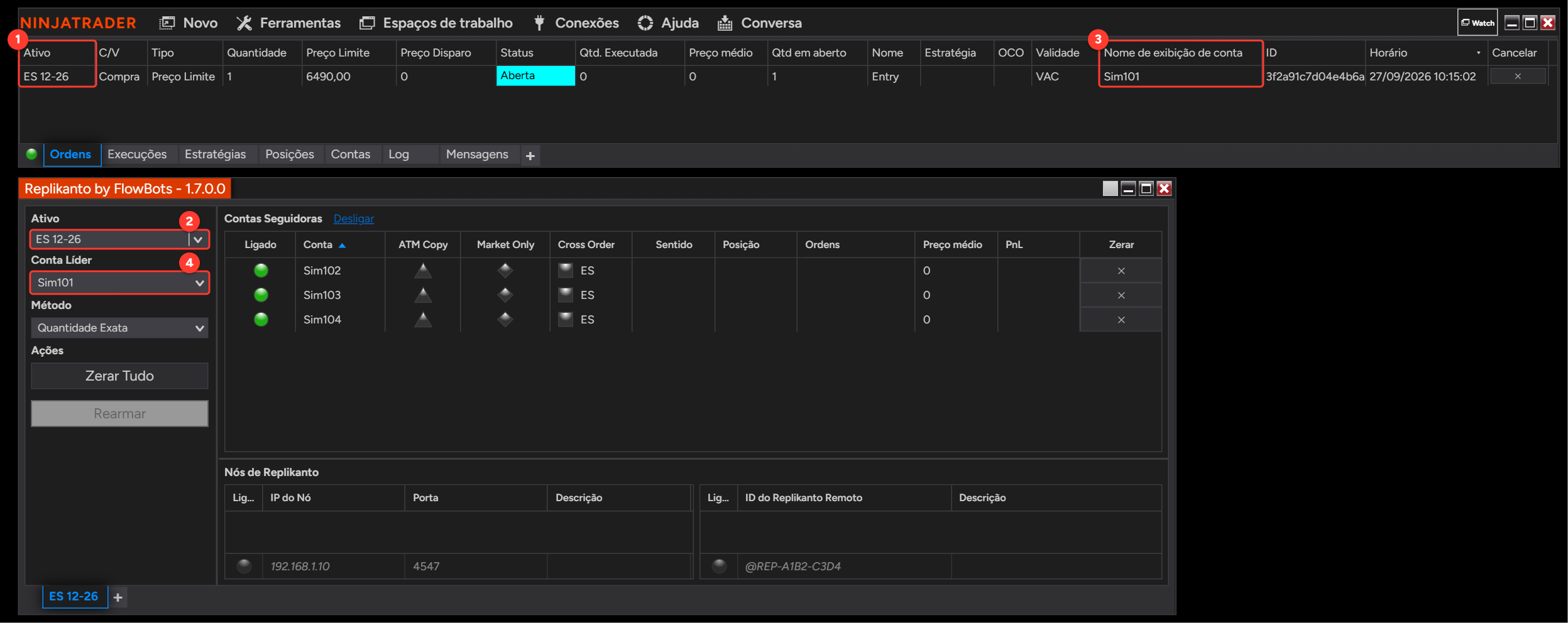The height and width of the screenshot is (623, 1568).
Task: Toggle Market Only diamond for Sim104
Action: pyautogui.click(x=505, y=320)
